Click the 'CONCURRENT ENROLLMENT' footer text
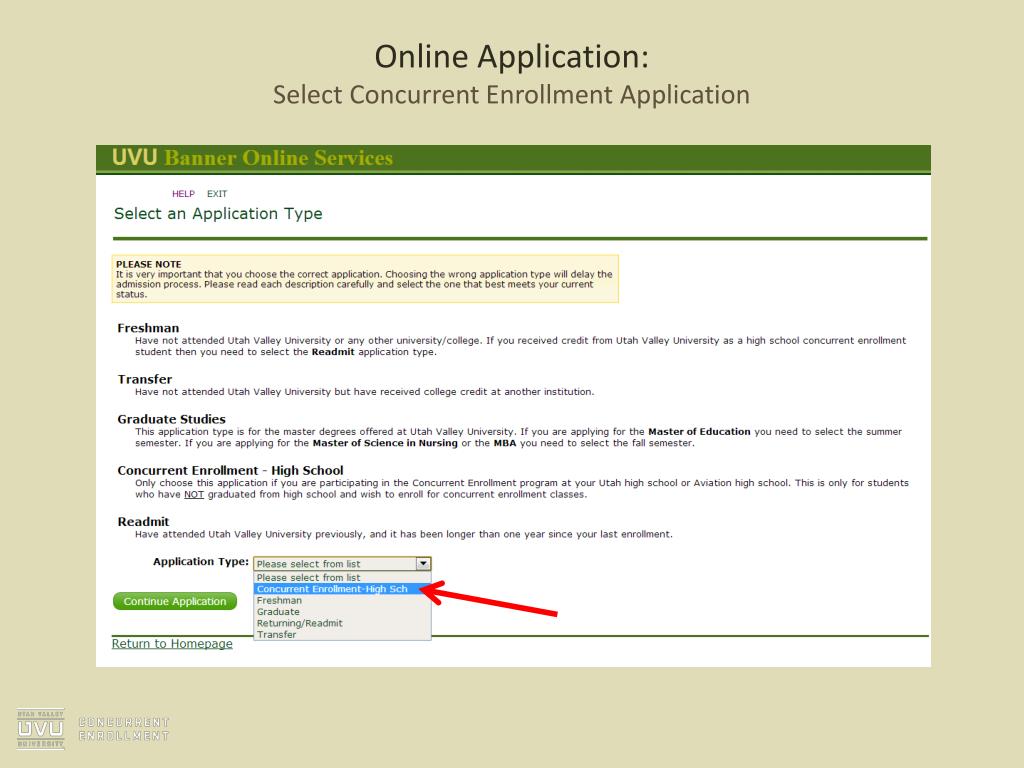 [x=124, y=729]
